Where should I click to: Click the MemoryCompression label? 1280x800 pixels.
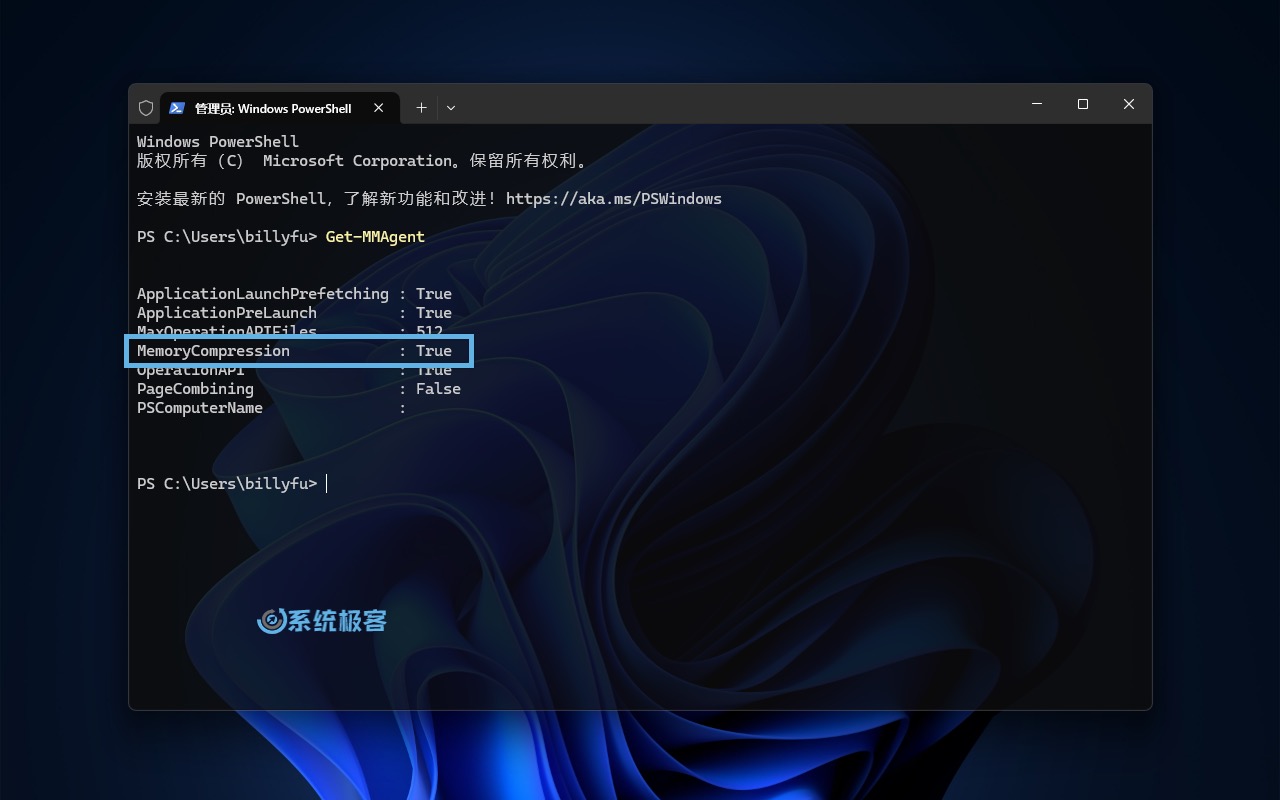tap(213, 351)
